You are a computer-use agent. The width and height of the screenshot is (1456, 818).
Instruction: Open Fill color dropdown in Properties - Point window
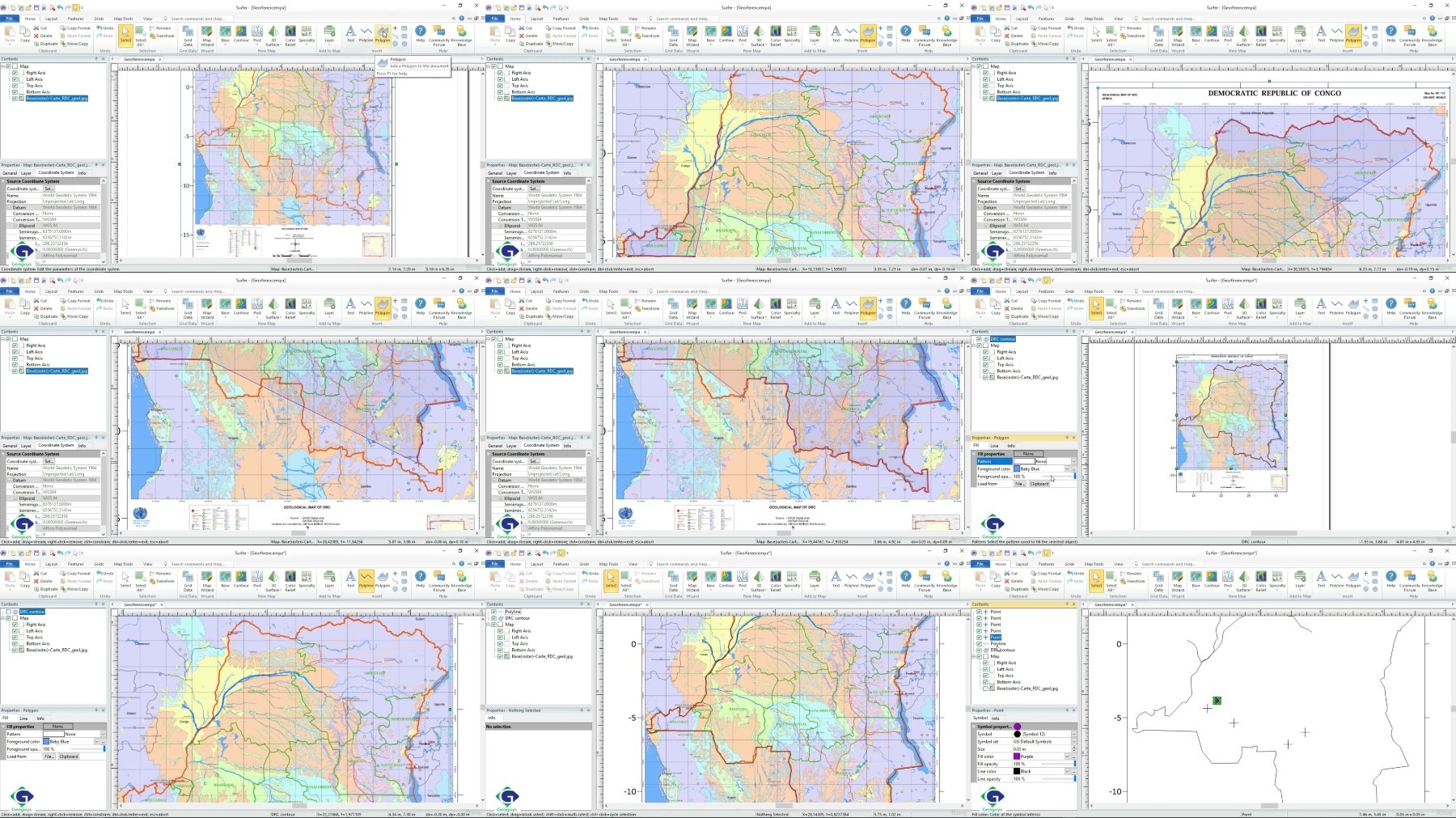coord(1067,757)
